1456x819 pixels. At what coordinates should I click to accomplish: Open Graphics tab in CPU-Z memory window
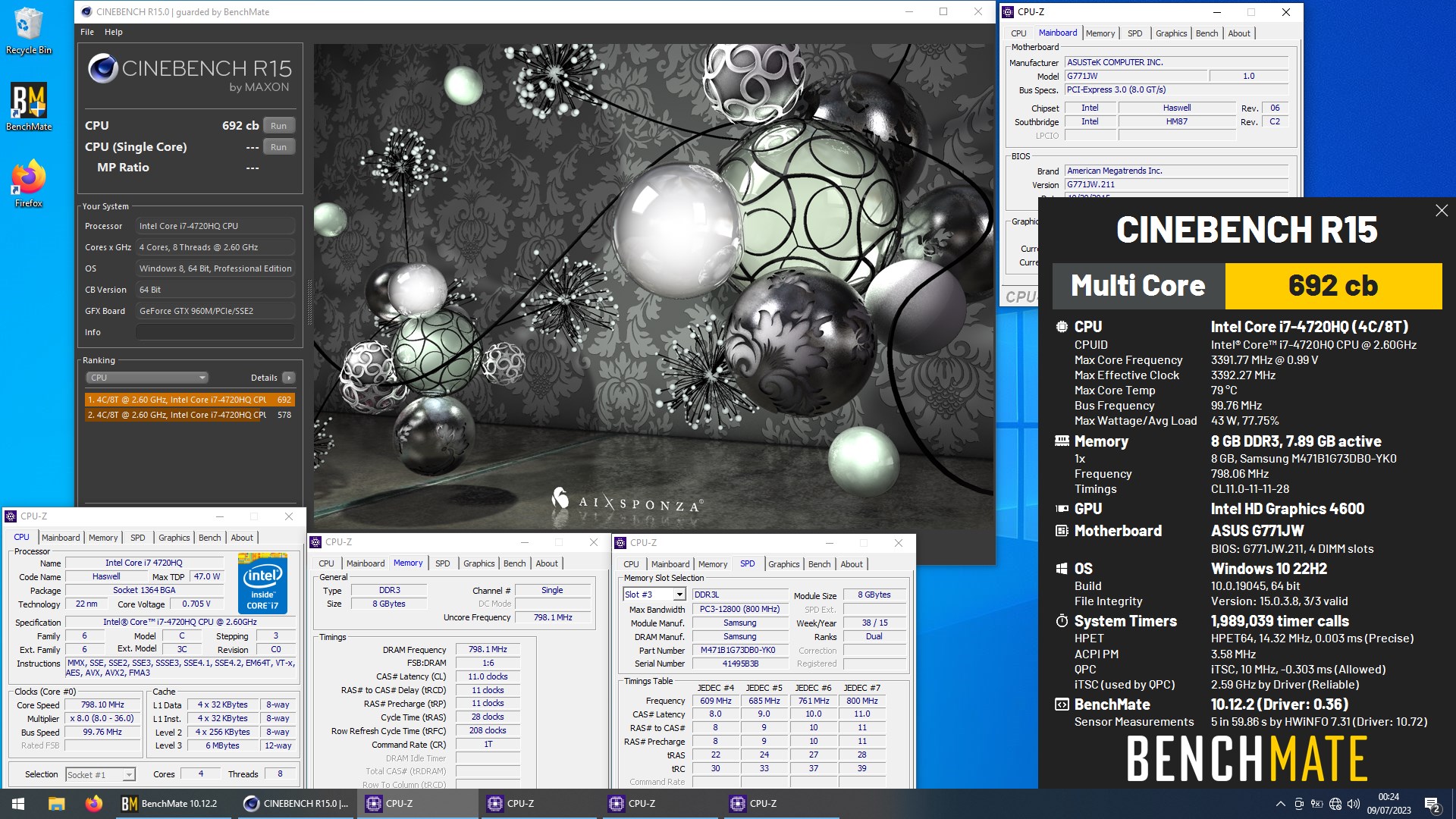479,563
